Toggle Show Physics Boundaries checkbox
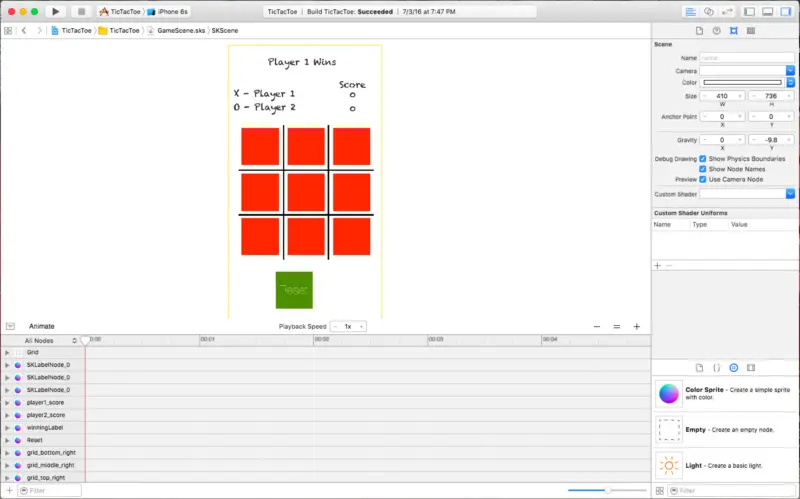 click(x=703, y=159)
